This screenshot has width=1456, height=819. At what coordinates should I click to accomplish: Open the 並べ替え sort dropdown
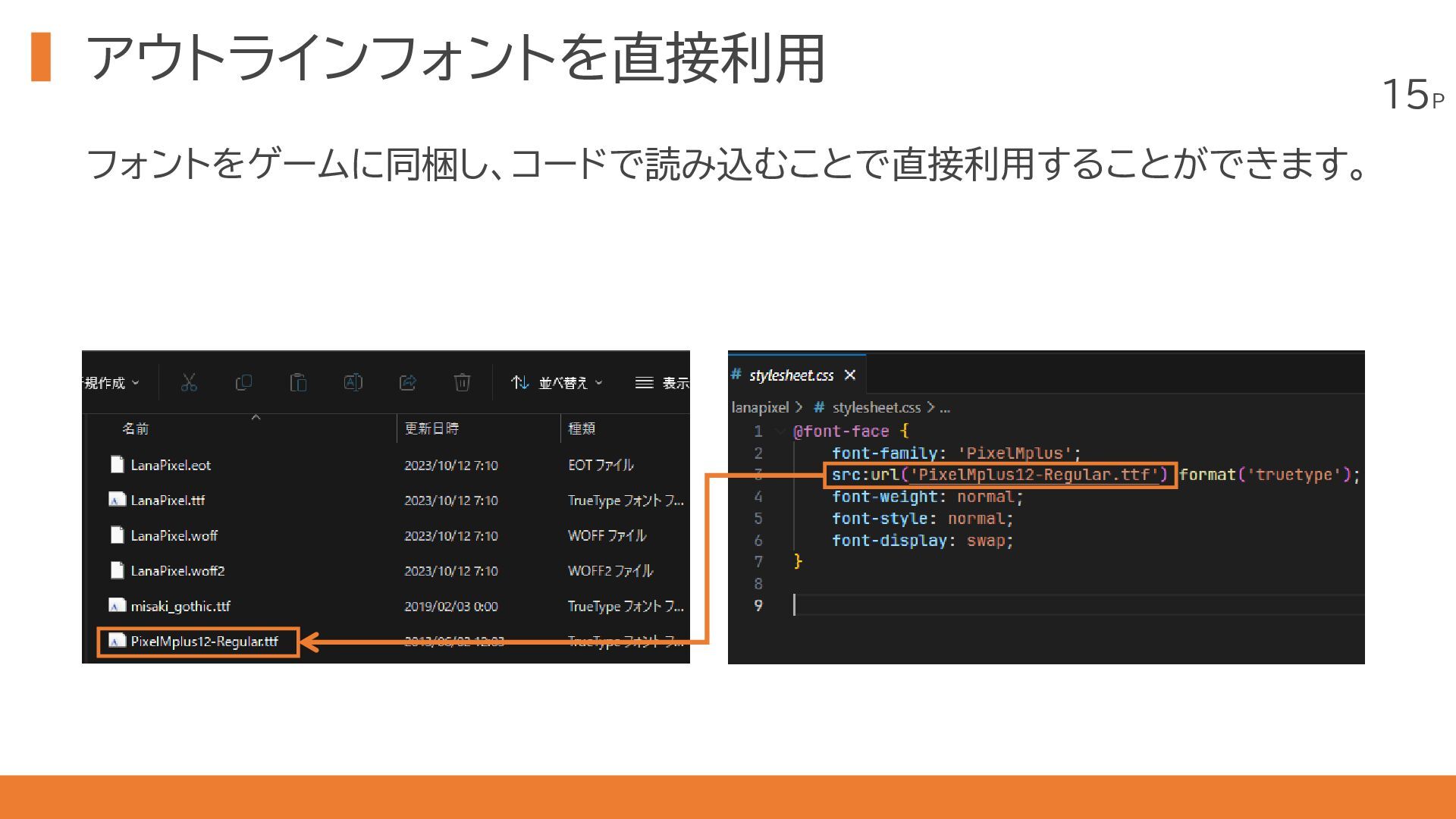pos(557,383)
